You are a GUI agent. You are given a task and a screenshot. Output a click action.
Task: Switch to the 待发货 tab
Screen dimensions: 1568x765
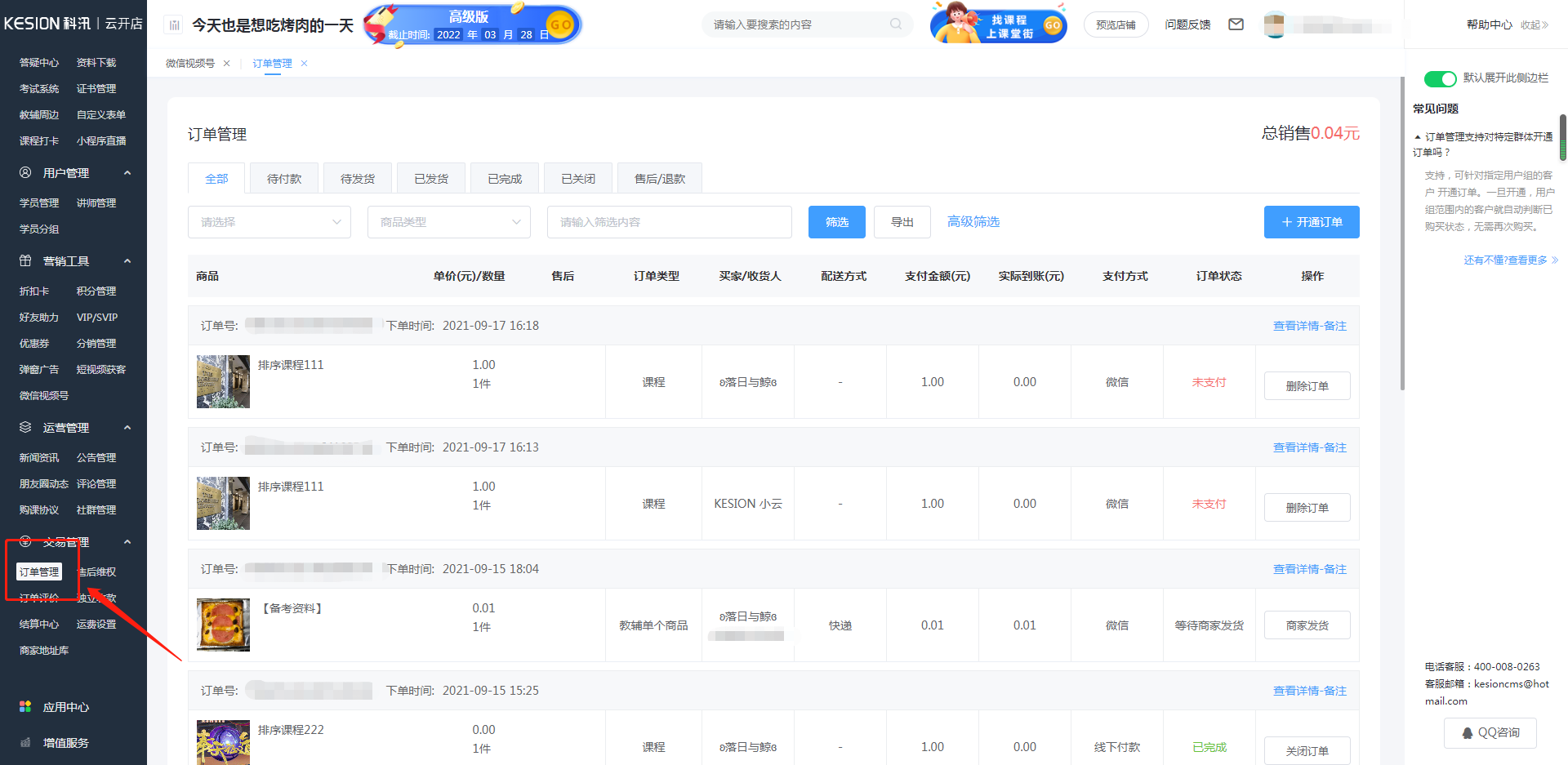point(358,179)
